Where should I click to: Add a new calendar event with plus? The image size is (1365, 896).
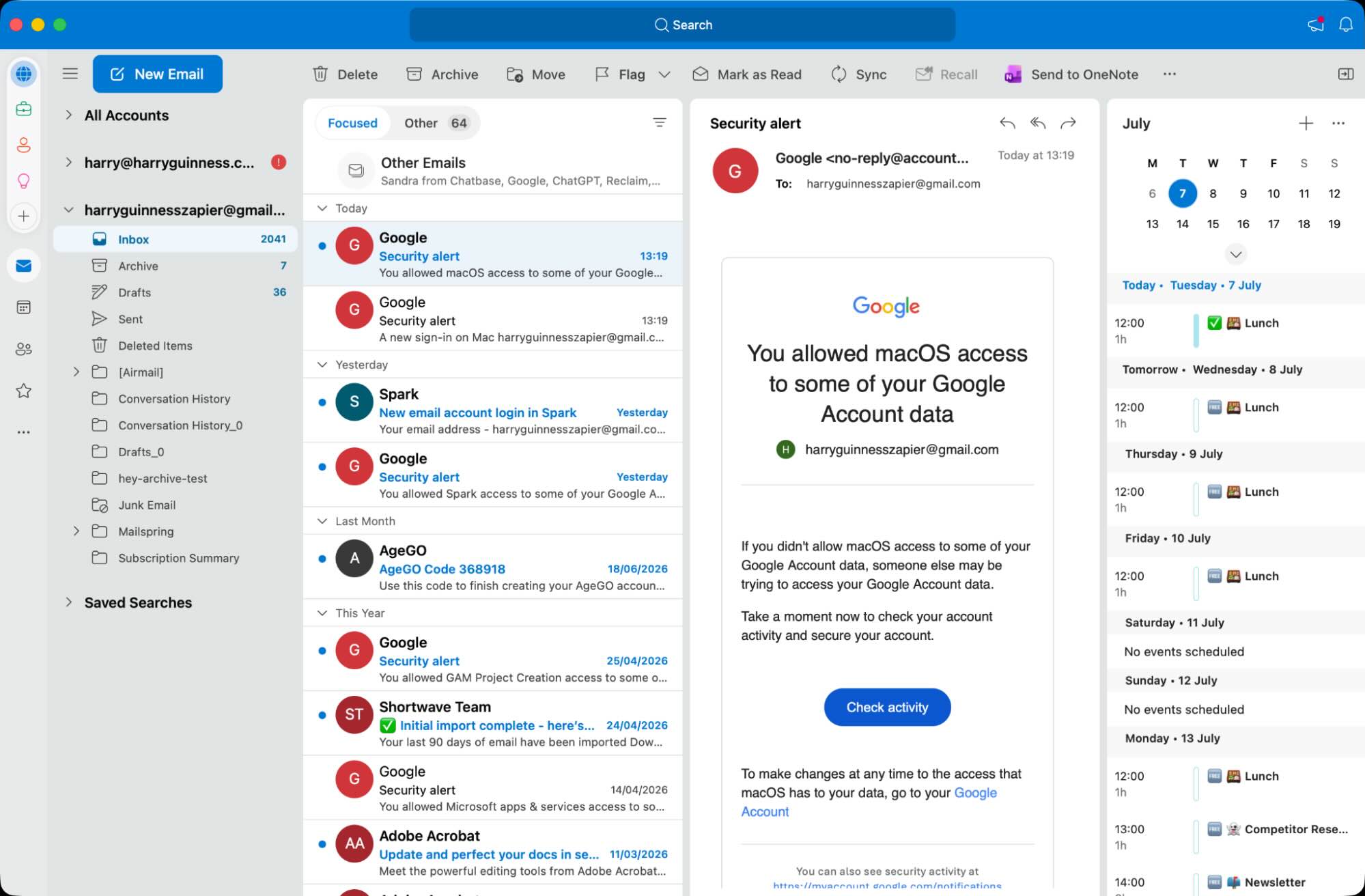(1306, 123)
